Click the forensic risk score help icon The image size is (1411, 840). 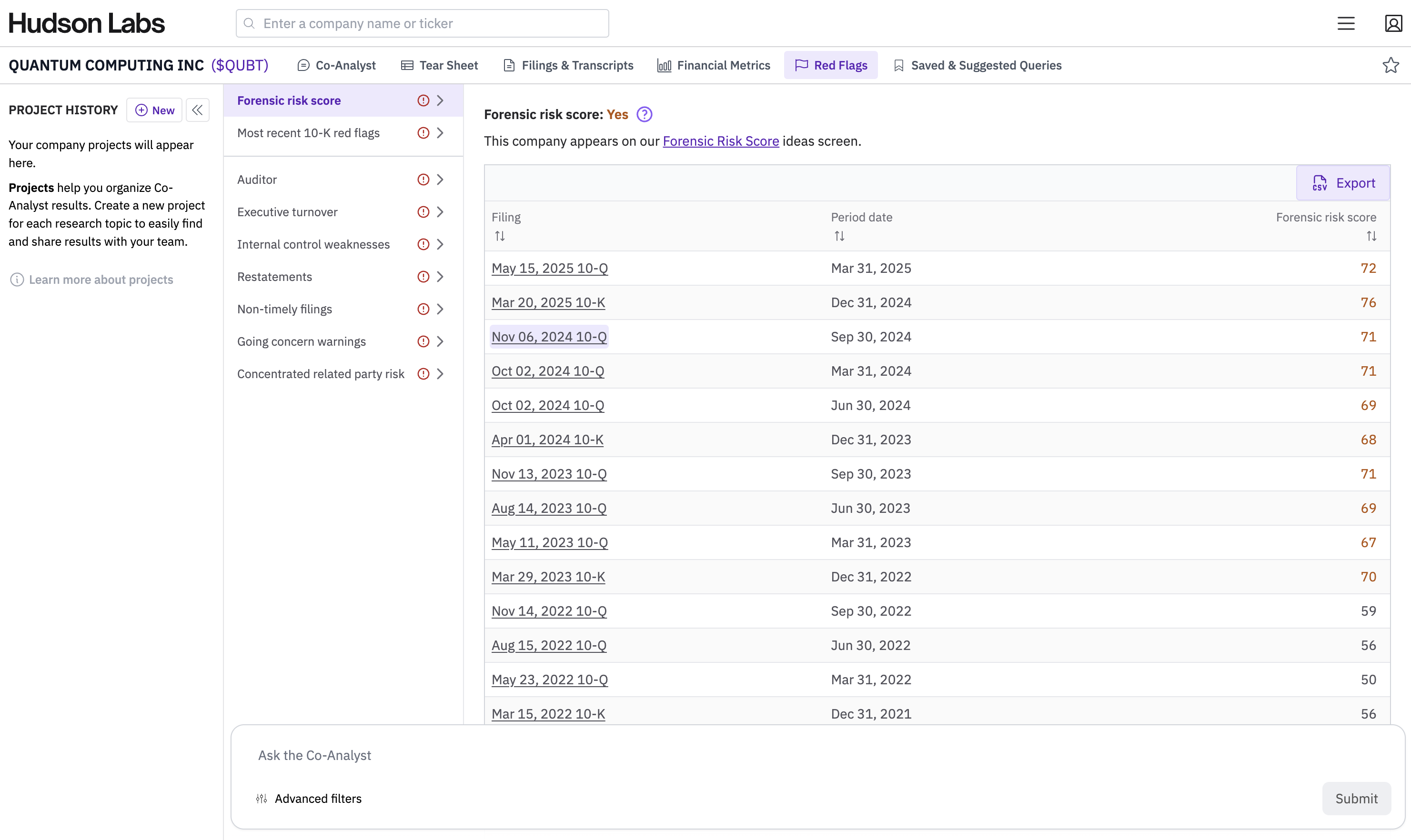pos(645,114)
